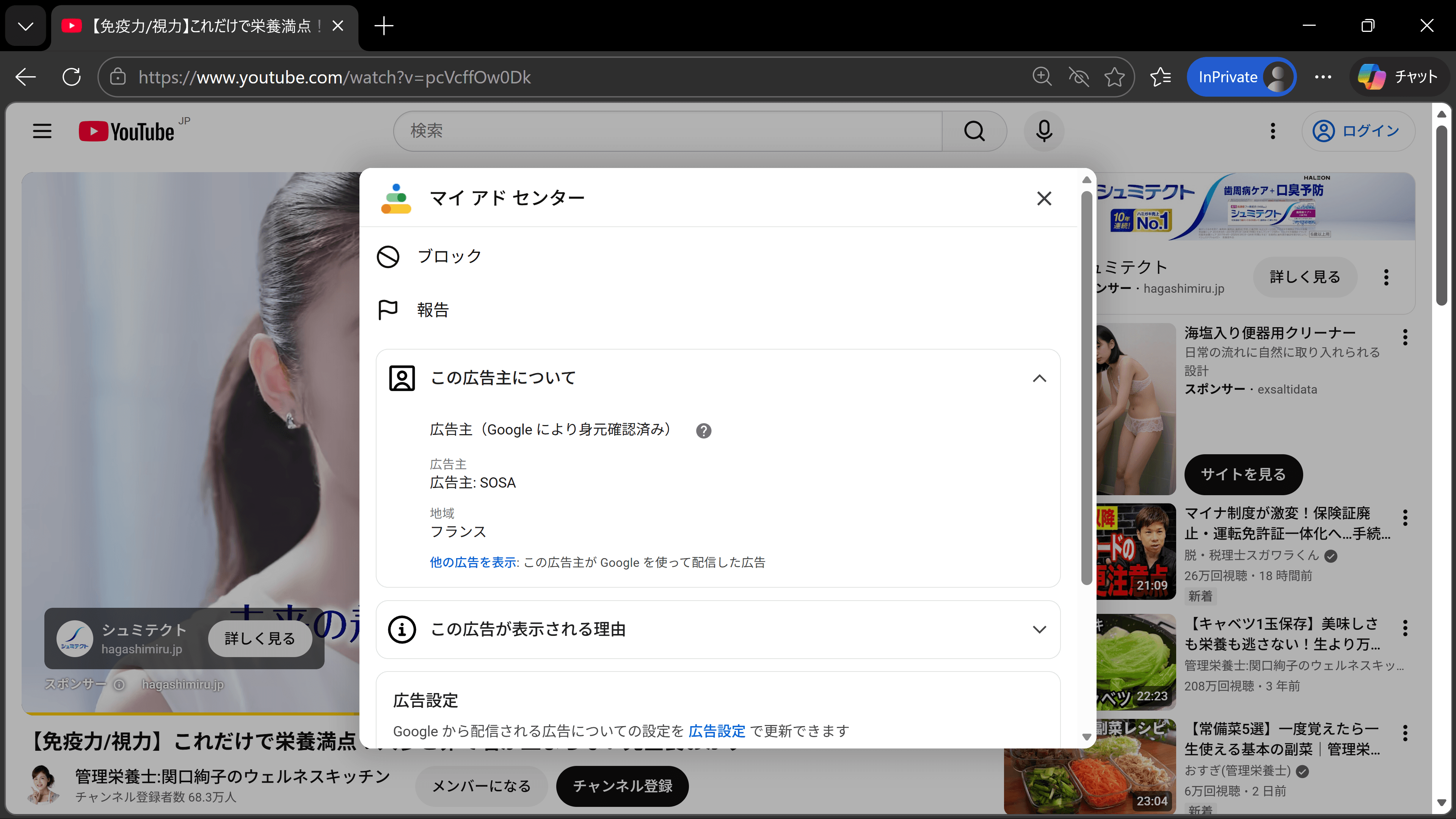Viewport: 1456px width, 819px height.
Task: Click 詳しく見る on the sidebar シュミテクト ad
Action: click(x=1304, y=277)
